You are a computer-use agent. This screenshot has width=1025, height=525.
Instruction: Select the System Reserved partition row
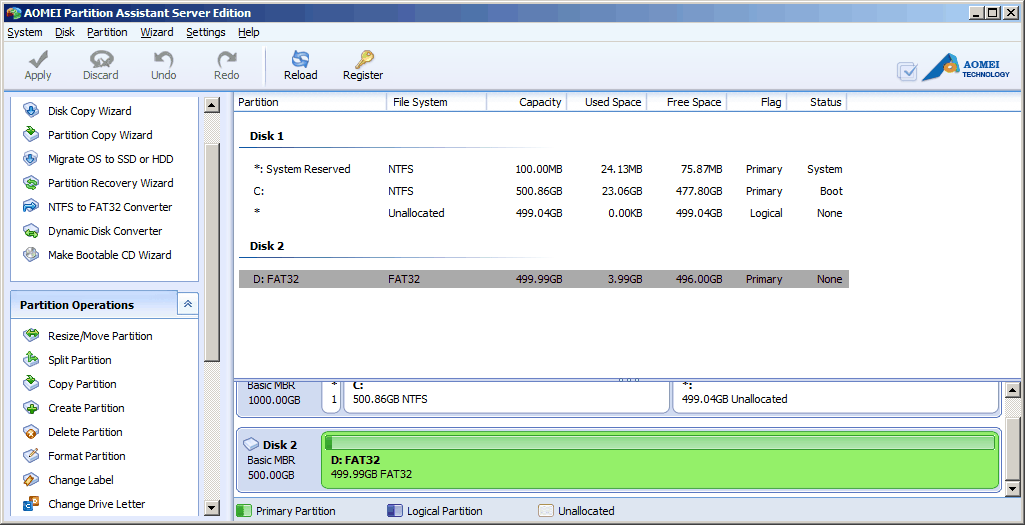coord(544,169)
